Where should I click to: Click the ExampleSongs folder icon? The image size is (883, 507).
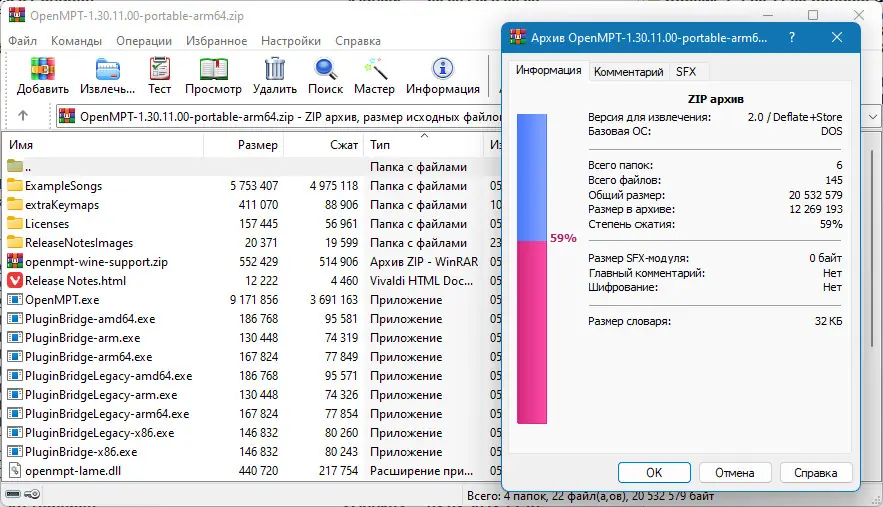[x=15, y=185]
